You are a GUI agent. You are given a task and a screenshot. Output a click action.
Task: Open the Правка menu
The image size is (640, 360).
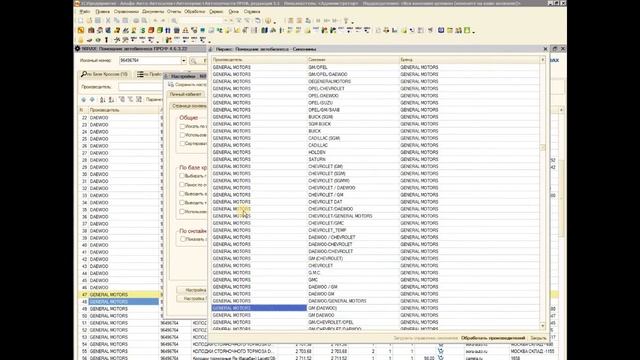[102, 12]
